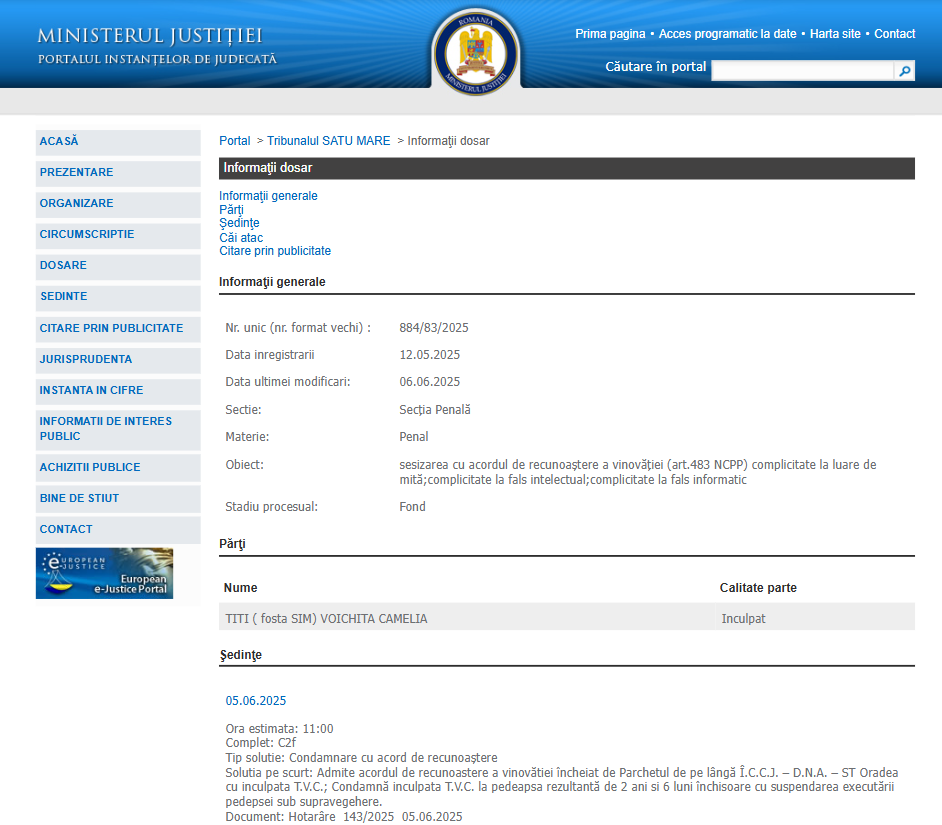Open Harta site link
942x825 pixels.
[x=835, y=34]
